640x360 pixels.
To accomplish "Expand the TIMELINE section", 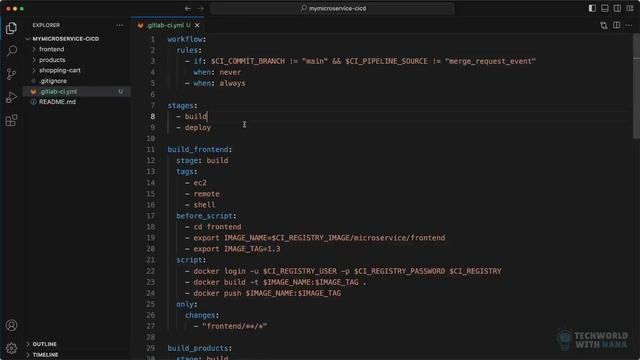I will [45, 355].
